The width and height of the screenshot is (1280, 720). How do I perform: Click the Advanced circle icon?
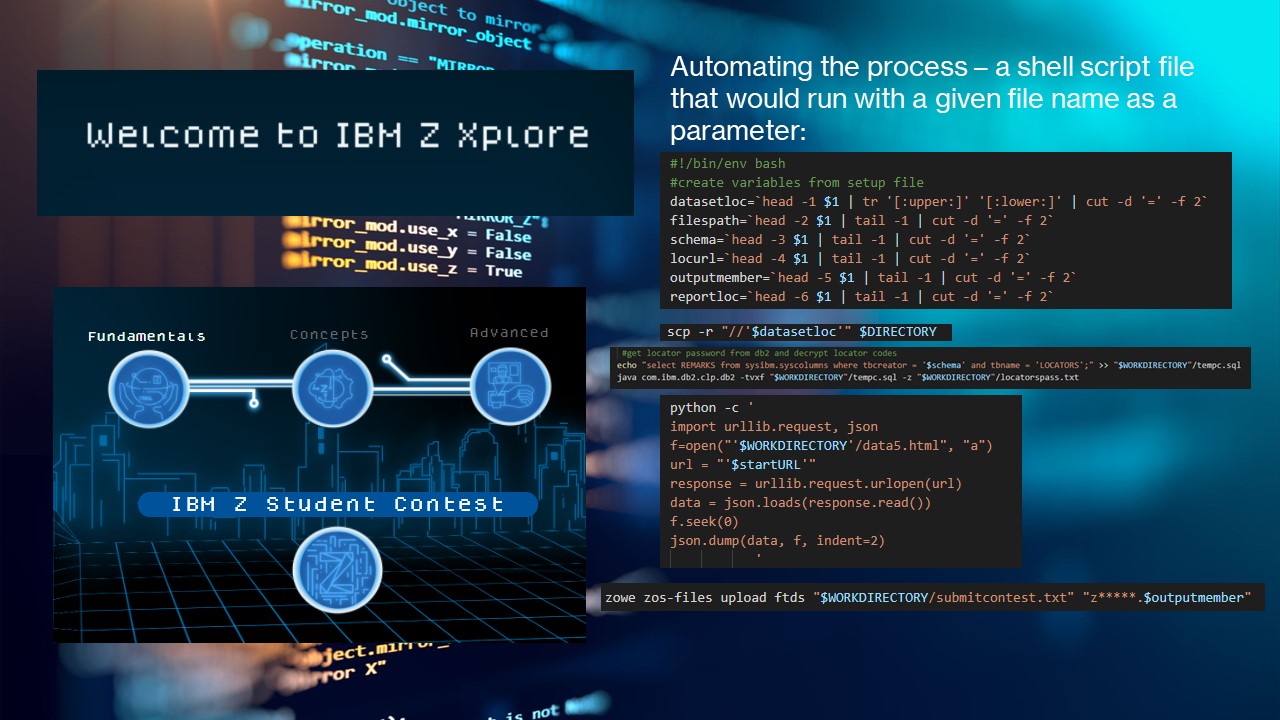tap(510, 385)
